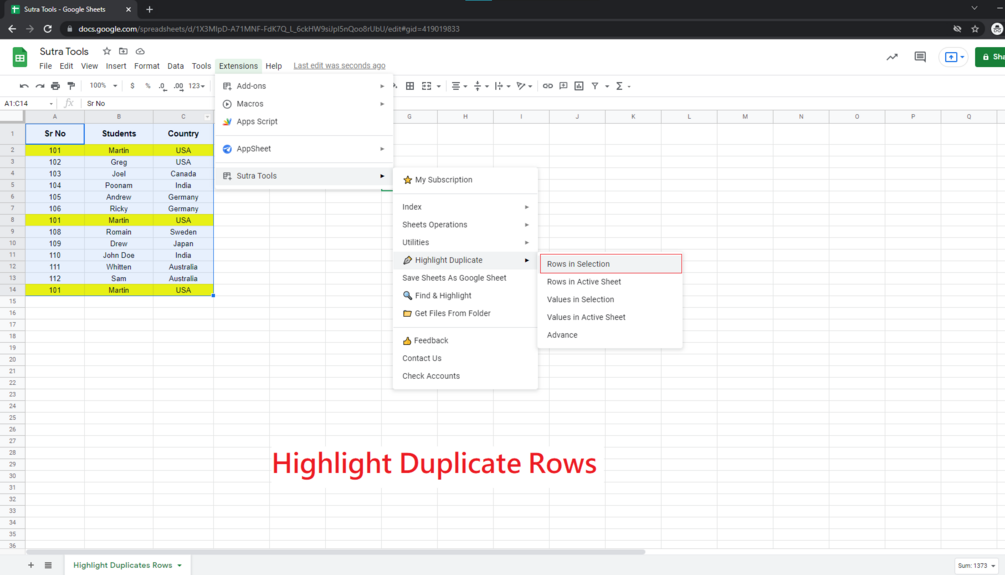Format as currency with the dollar icon
The width and height of the screenshot is (1005, 575).
tap(132, 86)
